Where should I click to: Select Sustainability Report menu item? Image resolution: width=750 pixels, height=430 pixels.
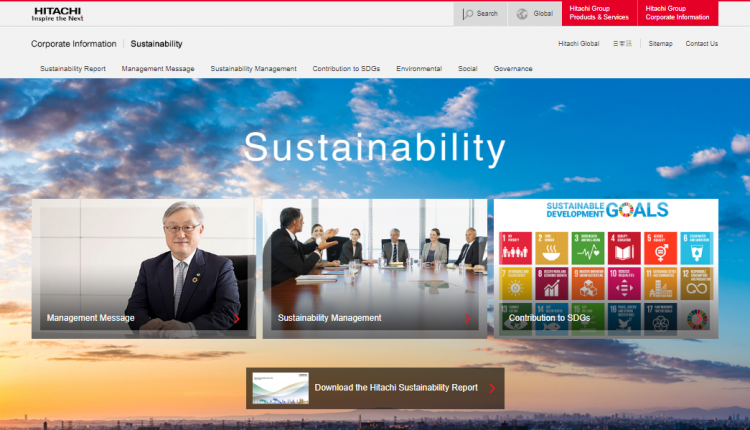[x=73, y=69]
